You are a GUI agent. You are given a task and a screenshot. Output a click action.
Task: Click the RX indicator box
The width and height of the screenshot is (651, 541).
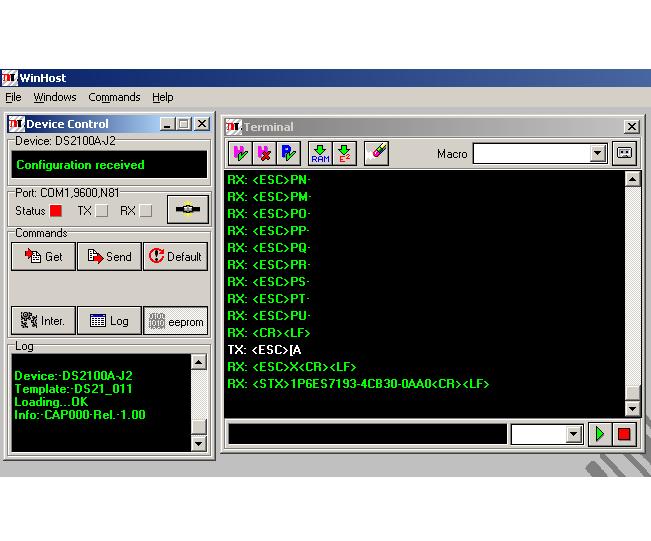146,211
